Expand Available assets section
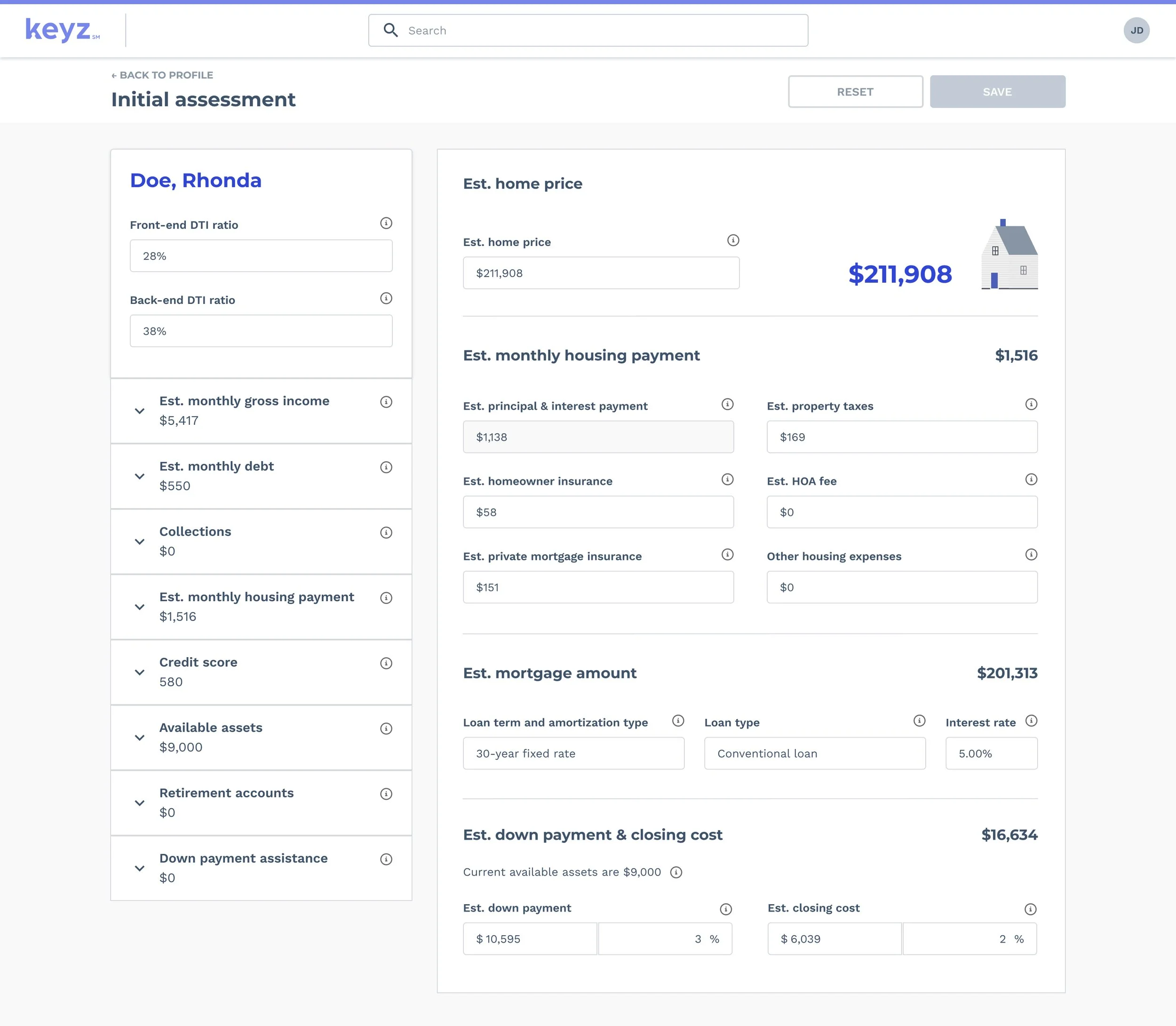The height and width of the screenshot is (1026, 1176). tap(139, 738)
